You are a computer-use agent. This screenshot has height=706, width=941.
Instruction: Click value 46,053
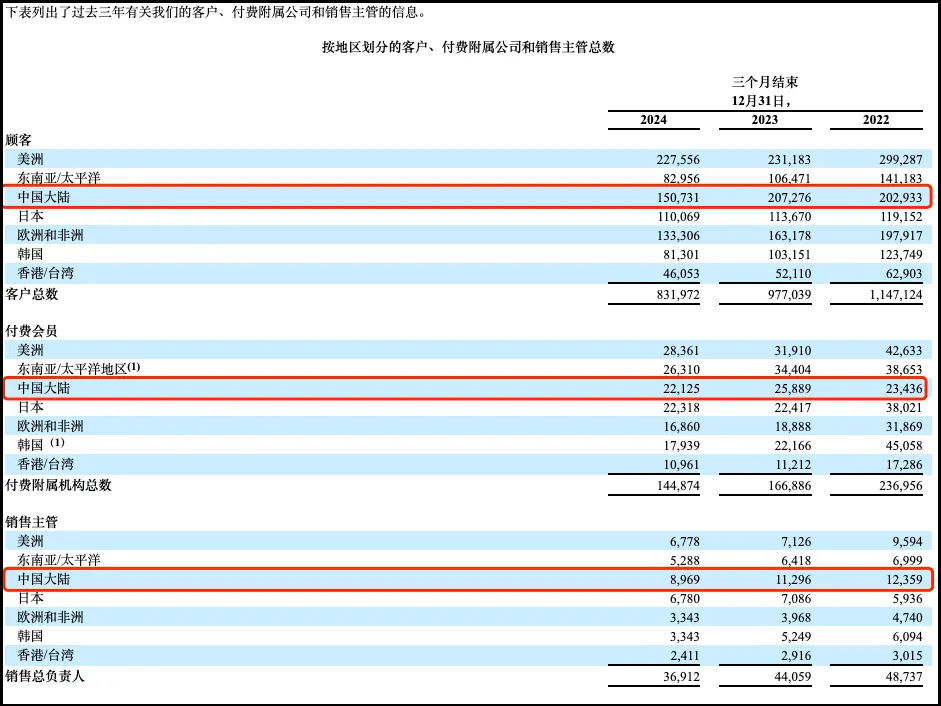click(x=681, y=274)
